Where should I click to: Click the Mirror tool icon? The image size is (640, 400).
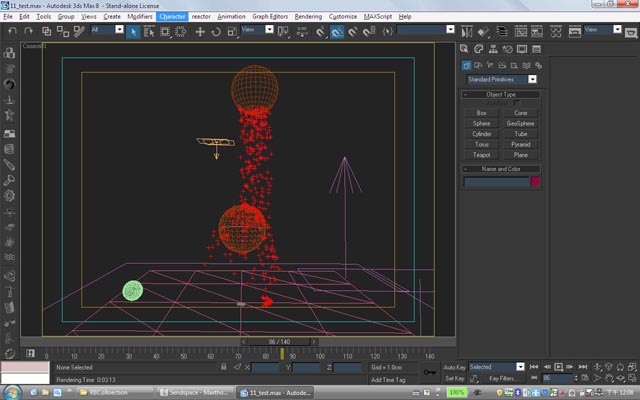click(x=467, y=31)
